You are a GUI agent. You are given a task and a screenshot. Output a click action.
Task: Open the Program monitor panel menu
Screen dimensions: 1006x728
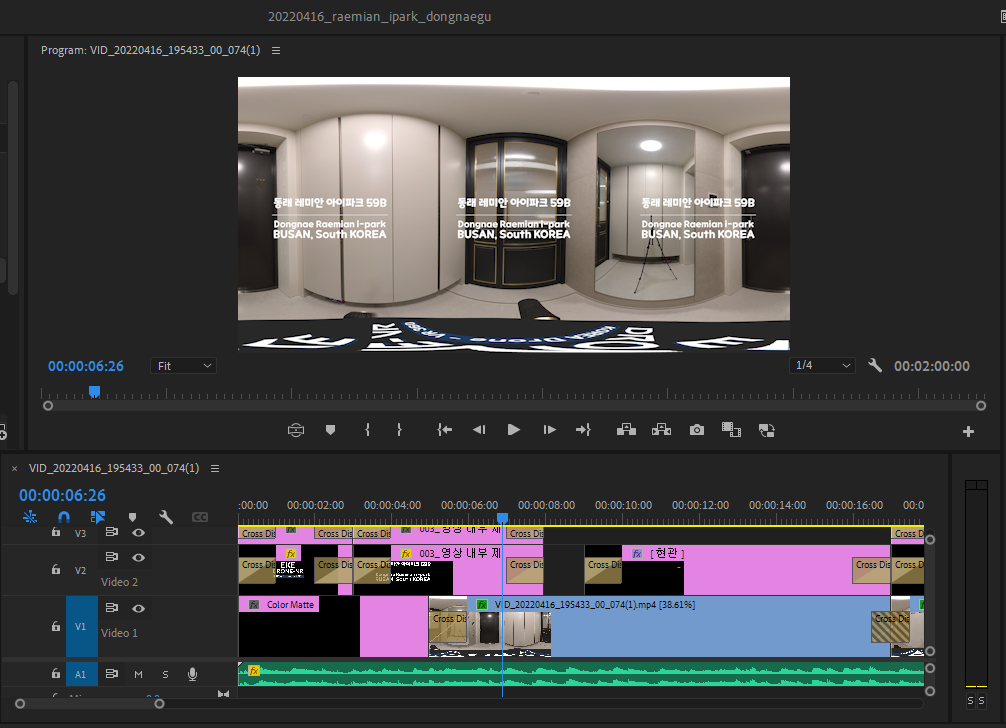[276, 50]
